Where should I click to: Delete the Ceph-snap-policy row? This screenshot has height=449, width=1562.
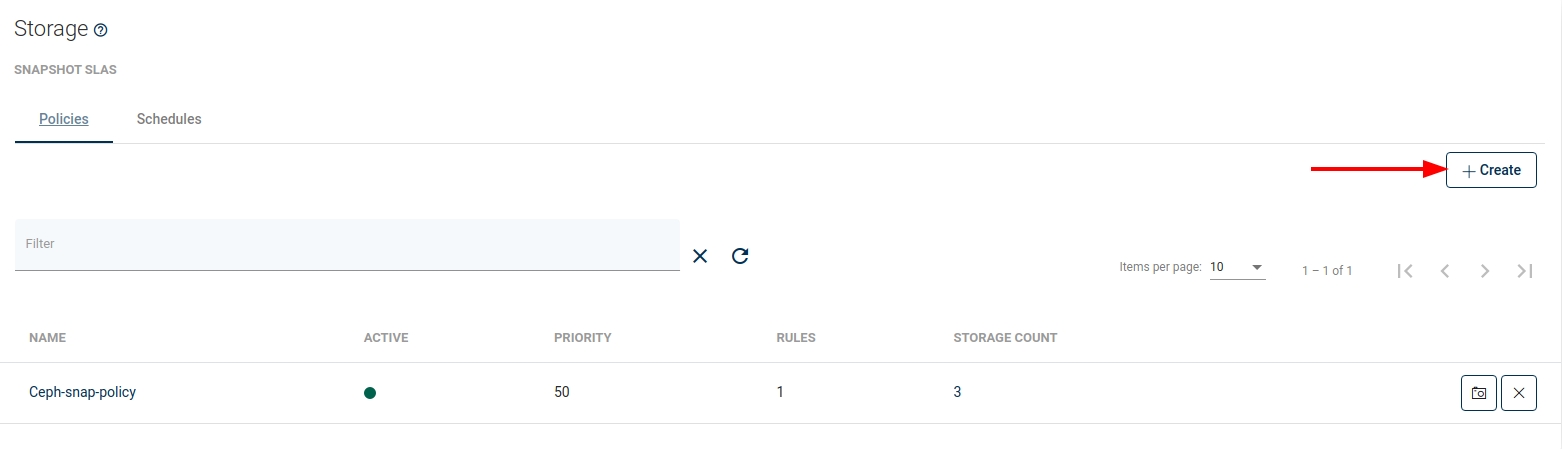(x=1519, y=393)
